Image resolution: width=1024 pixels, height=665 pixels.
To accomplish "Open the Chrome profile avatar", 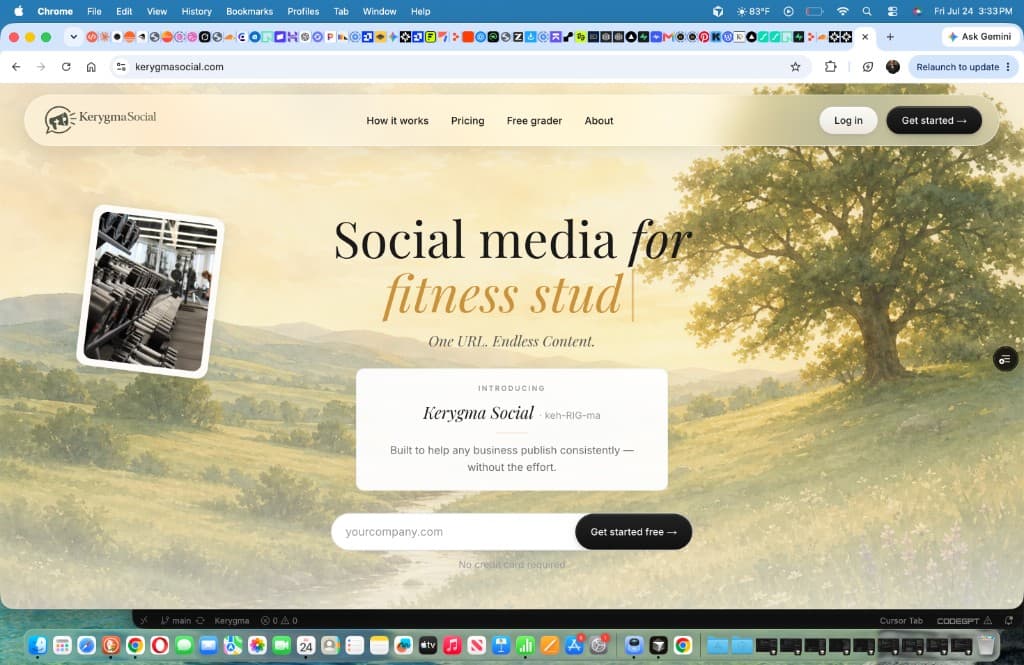I will [x=893, y=67].
